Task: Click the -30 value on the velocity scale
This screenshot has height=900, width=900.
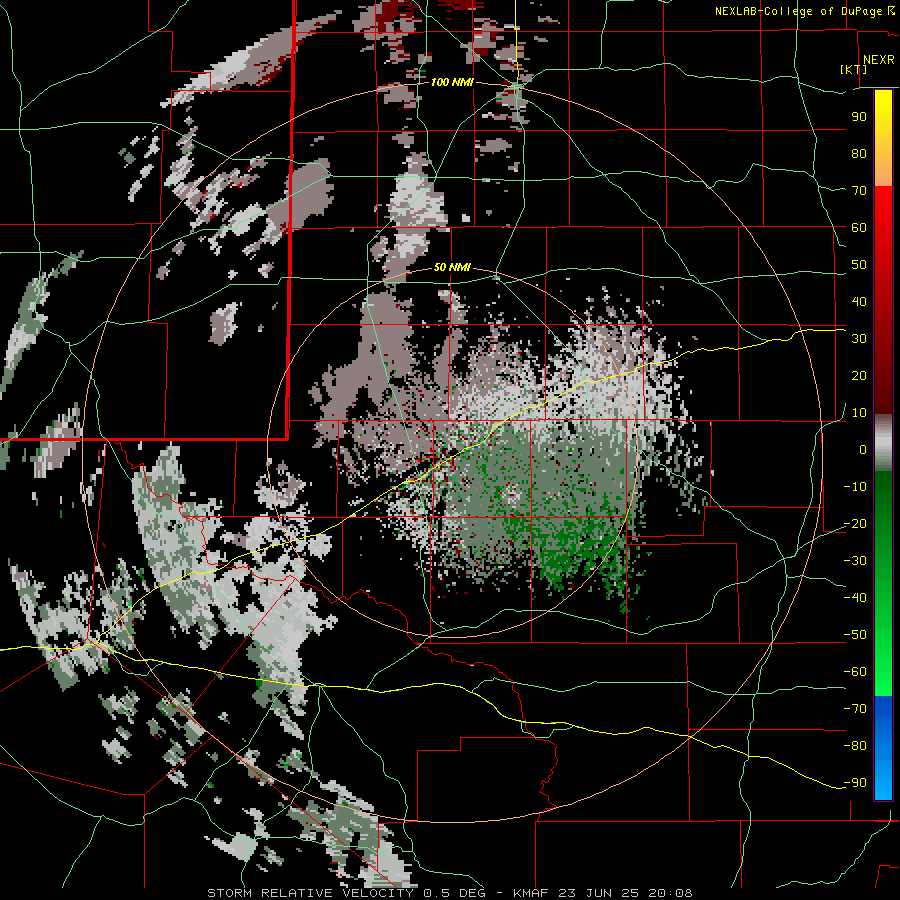Action: tap(855, 561)
